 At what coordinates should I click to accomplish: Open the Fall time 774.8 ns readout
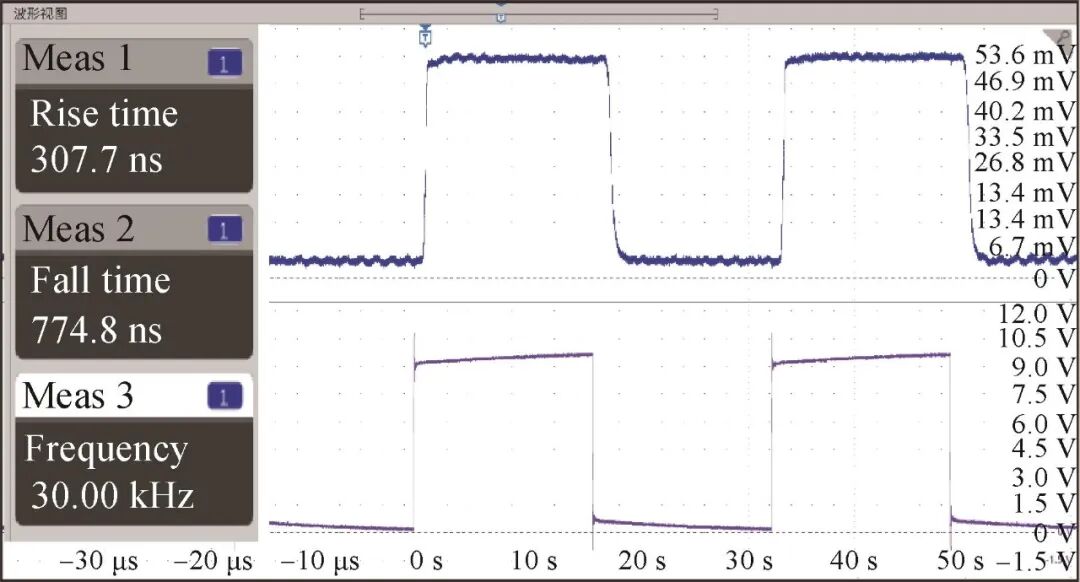pyautogui.click(x=134, y=304)
